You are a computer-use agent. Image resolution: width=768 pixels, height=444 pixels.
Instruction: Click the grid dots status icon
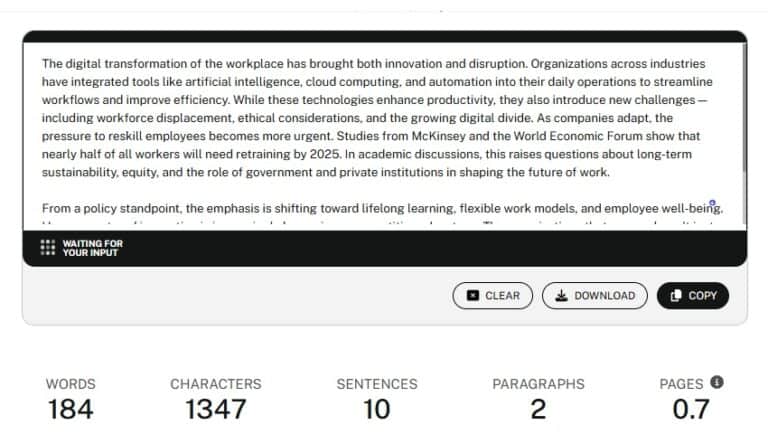tap(47, 247)
